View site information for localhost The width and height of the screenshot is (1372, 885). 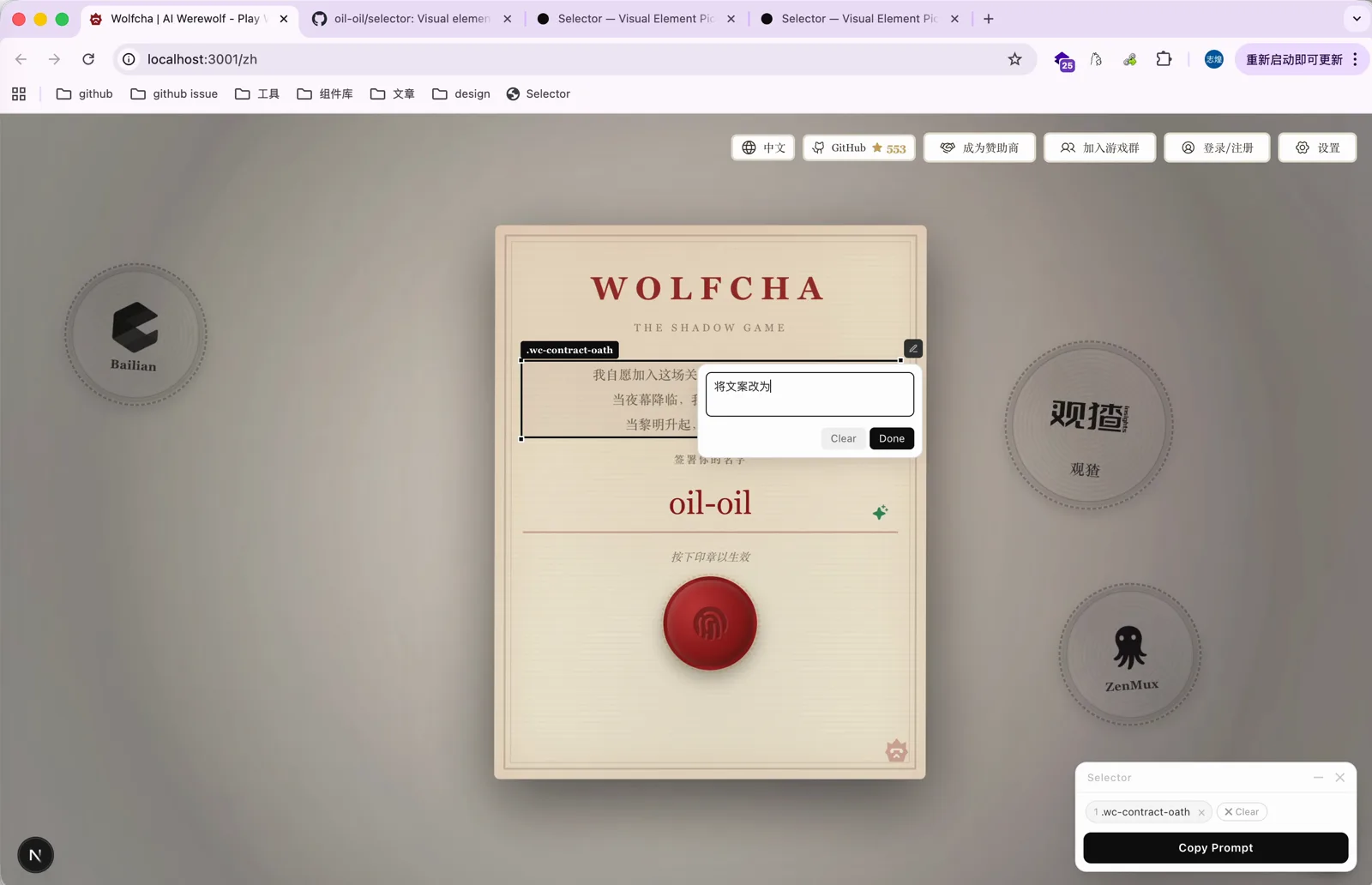point(129,59)
